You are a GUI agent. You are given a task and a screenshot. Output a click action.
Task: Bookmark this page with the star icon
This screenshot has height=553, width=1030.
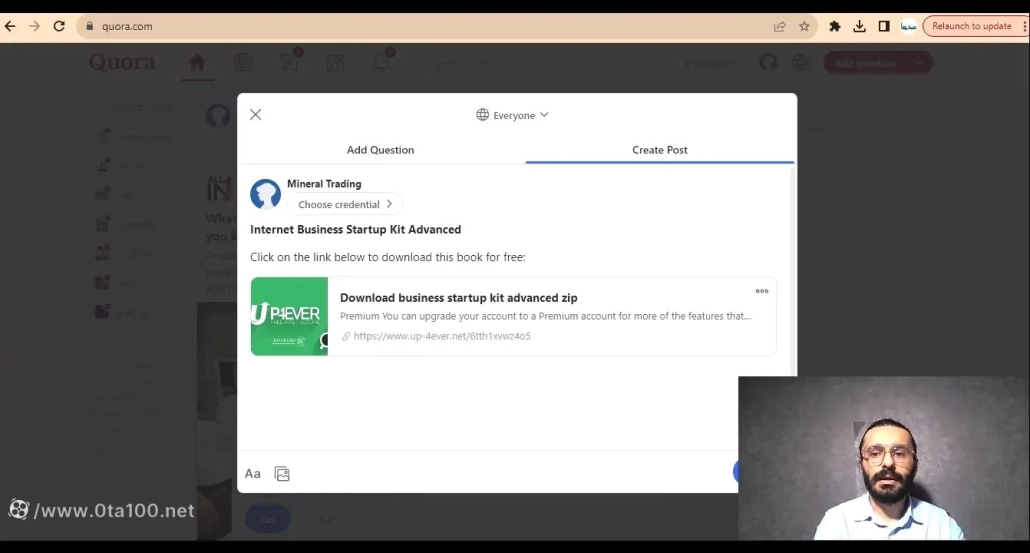[x=804, y=27]
